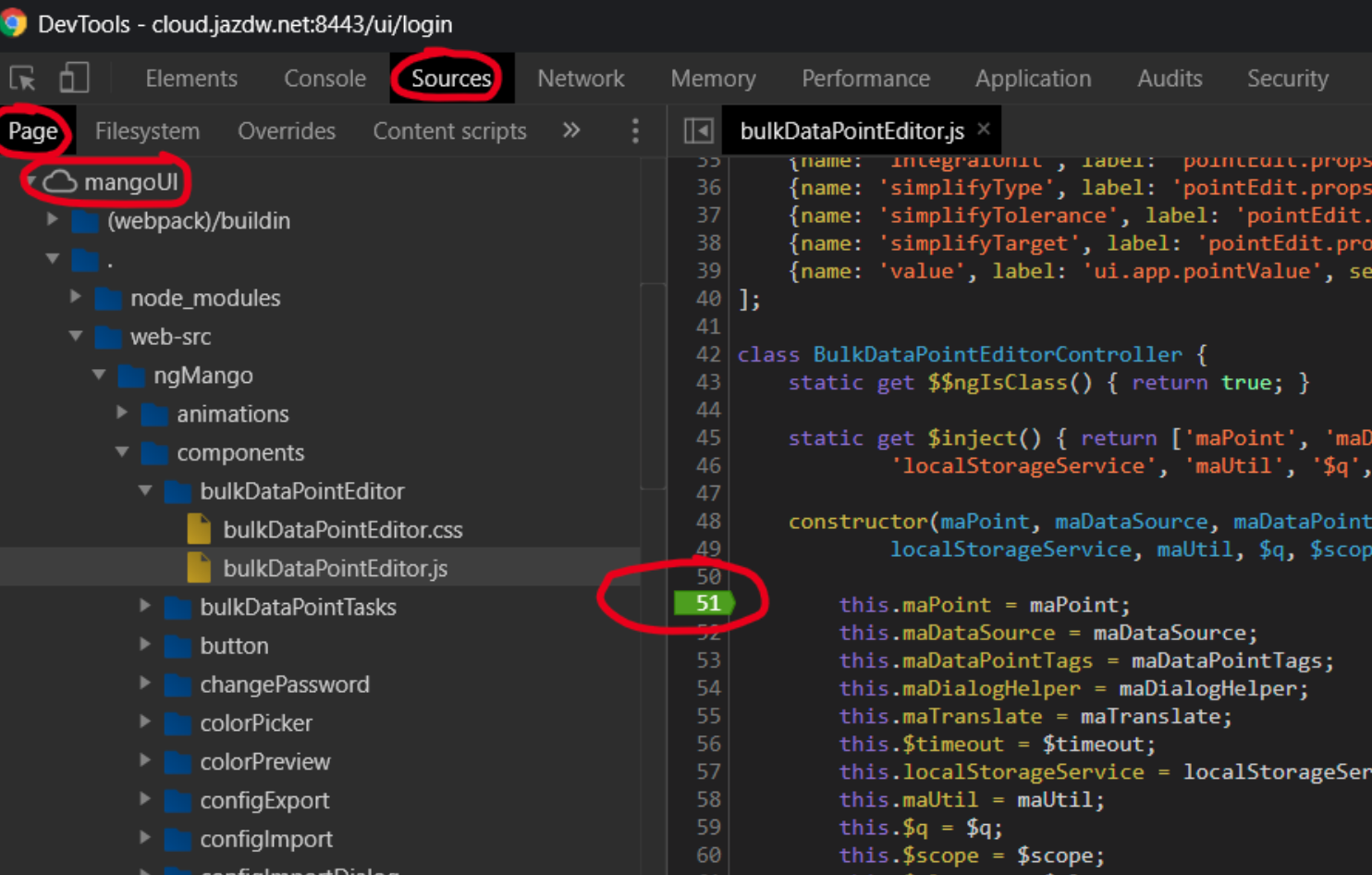Viewport: 1372px width, 875px height.
Task: Select the node_modules folder icon
Action: (x=108, y=299)
